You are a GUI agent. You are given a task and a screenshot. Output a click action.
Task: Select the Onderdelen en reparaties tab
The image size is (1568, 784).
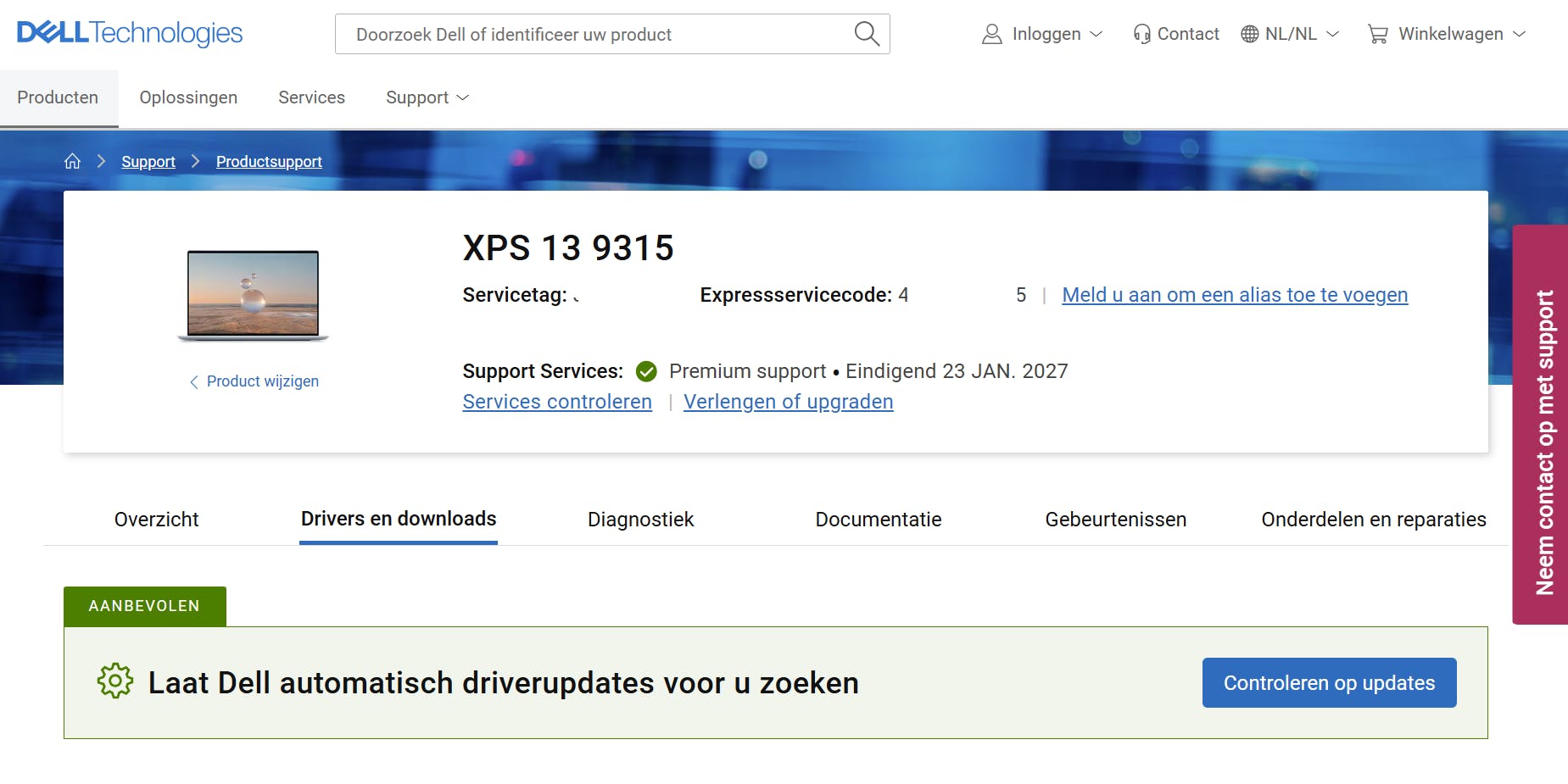(1373, 520)
